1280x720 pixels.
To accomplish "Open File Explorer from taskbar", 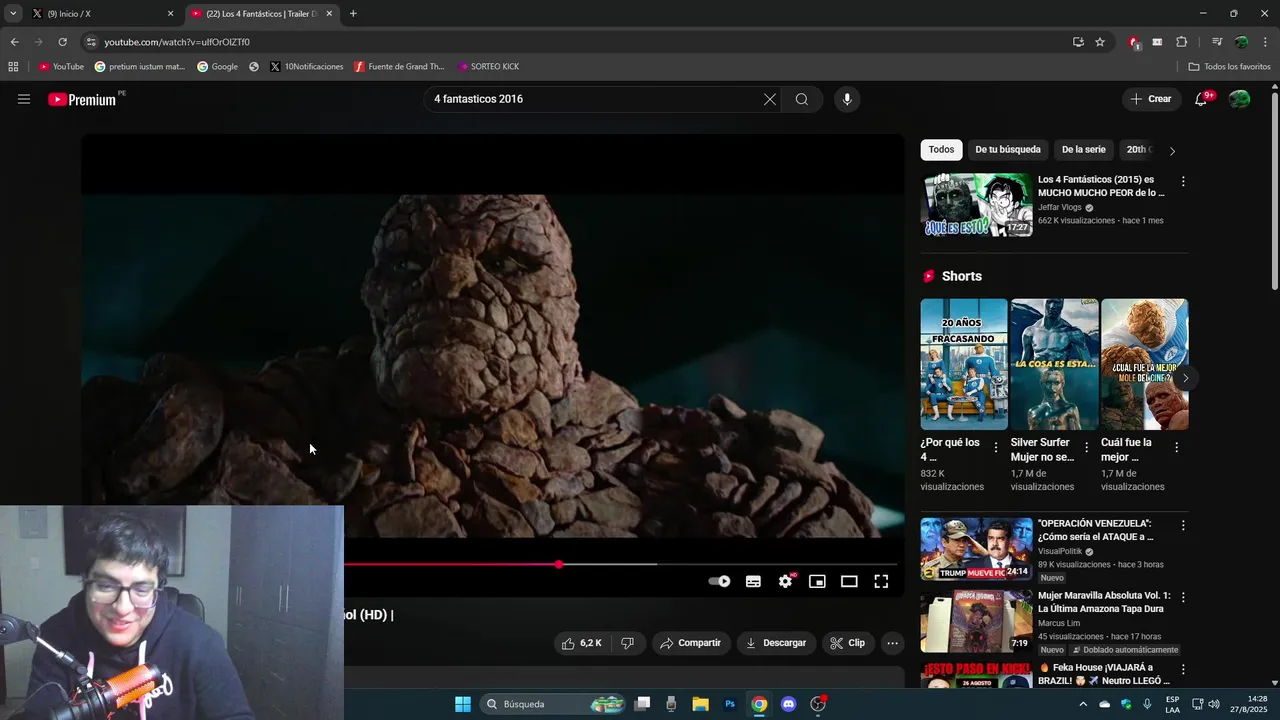I will point(700,704).
